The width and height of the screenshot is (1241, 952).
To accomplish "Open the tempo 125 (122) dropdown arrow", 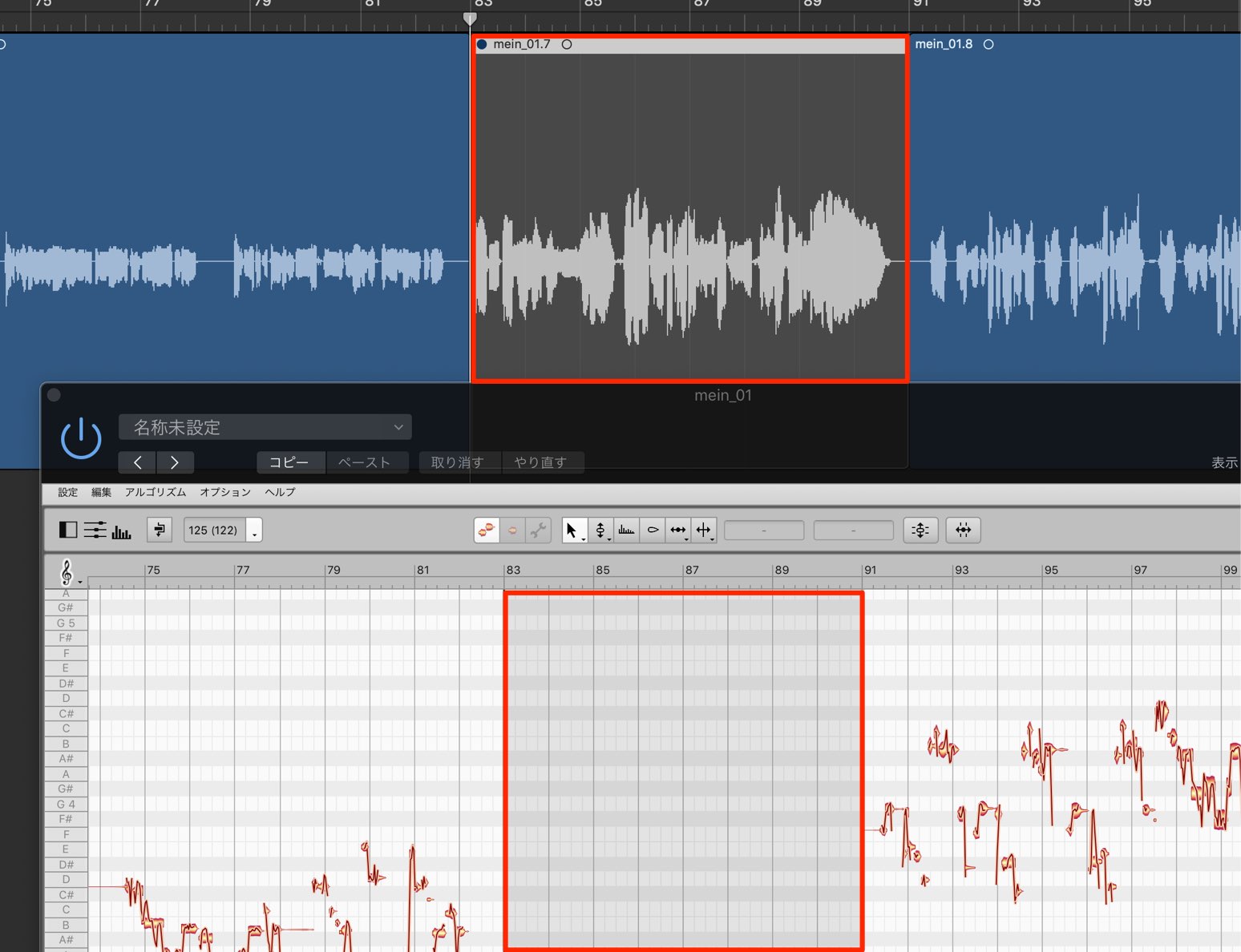I will (x=254, y=530).
